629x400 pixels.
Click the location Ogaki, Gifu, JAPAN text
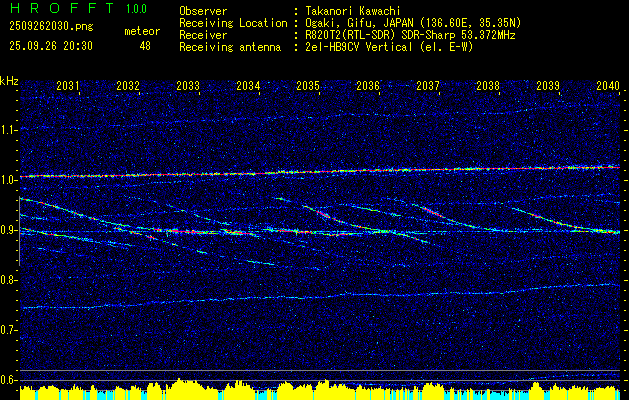pos(413,23)
